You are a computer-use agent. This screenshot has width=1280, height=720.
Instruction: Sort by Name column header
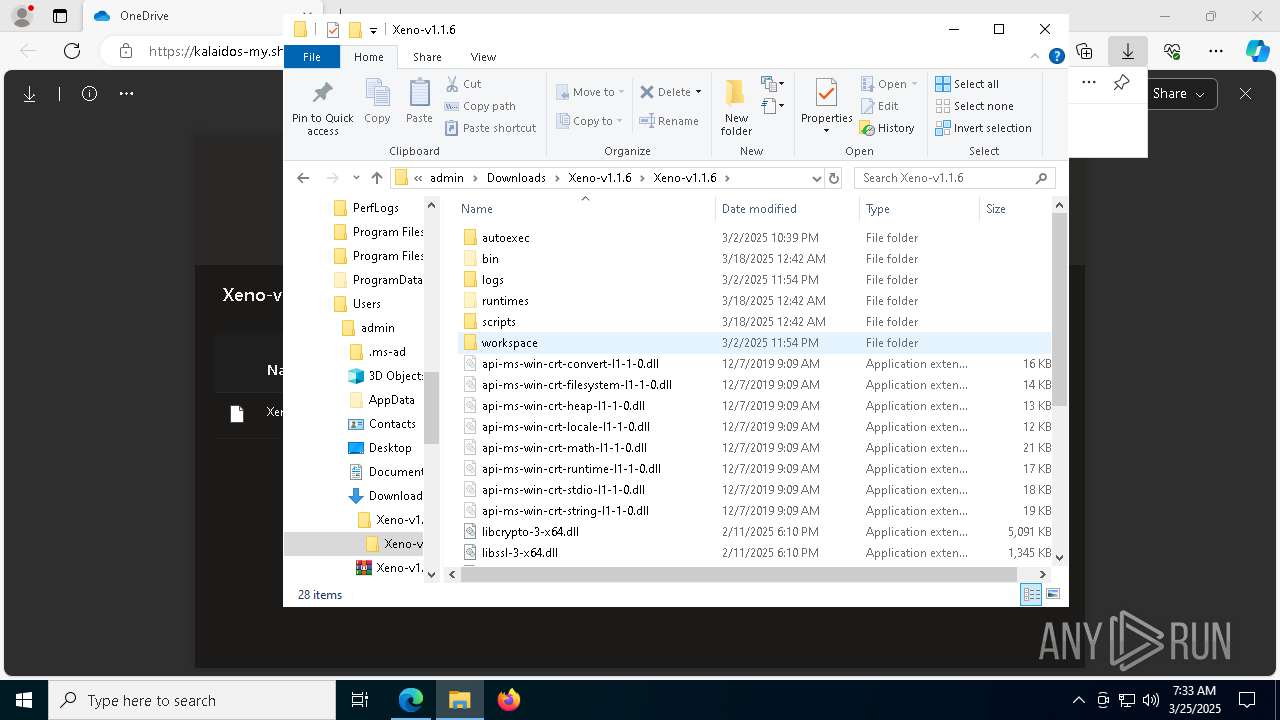pos(585,209)
